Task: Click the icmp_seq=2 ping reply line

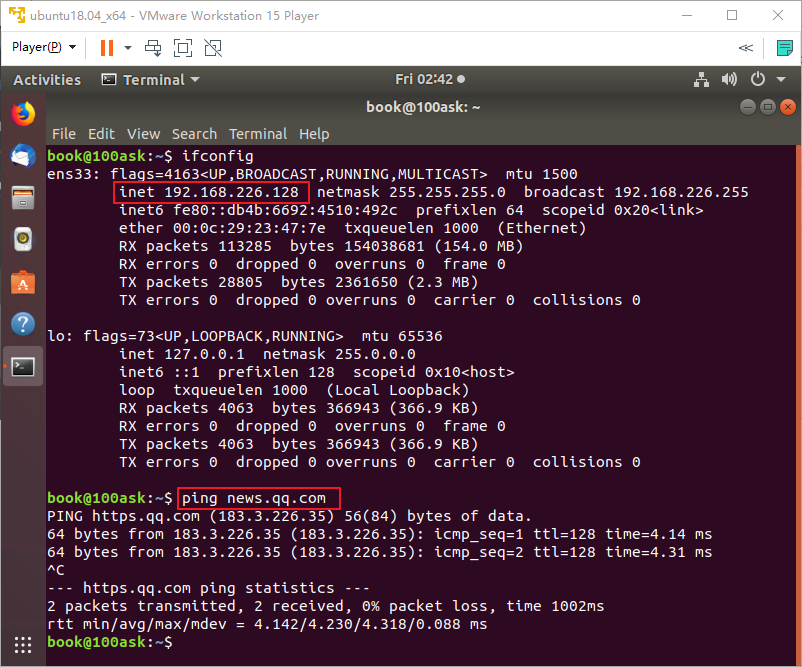Action: point(380,552)
